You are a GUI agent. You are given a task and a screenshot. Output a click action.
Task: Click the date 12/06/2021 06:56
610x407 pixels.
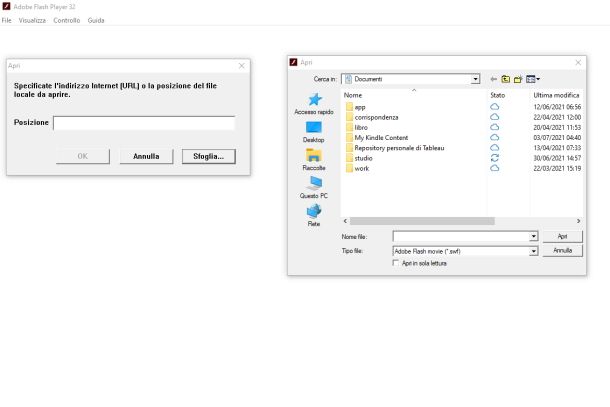pyautogui.click(x=557, y=107)
